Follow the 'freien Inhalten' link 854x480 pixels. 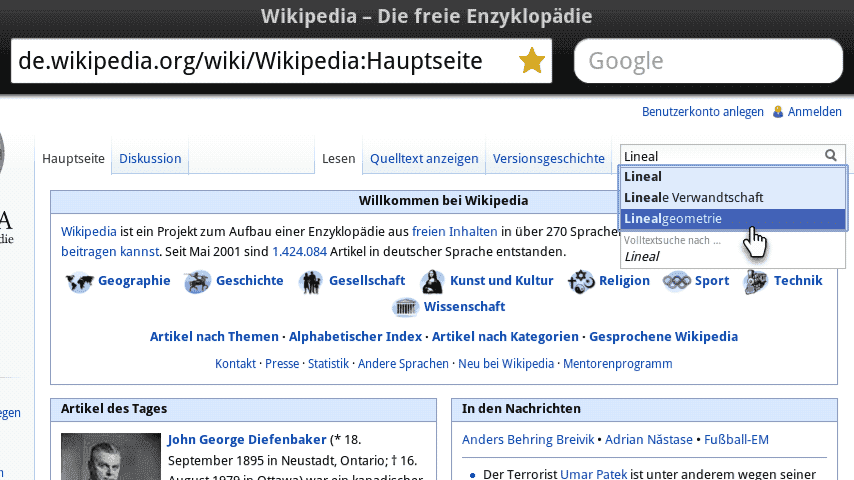coord(455,232)
